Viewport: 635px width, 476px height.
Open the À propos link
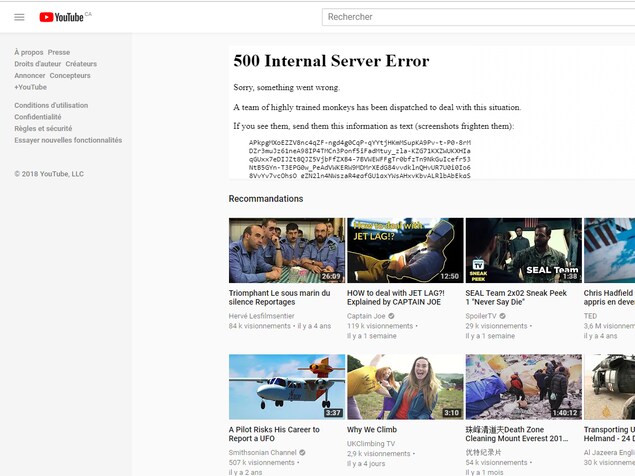coord(28,52)
